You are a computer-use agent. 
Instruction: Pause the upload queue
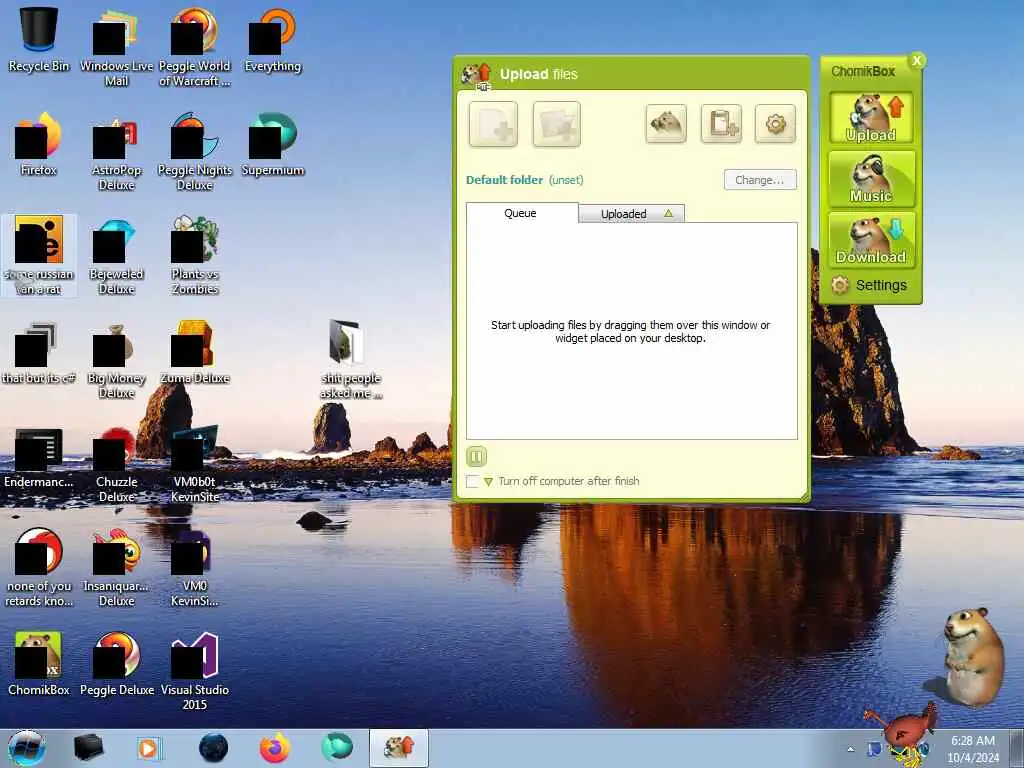point(476,456)
